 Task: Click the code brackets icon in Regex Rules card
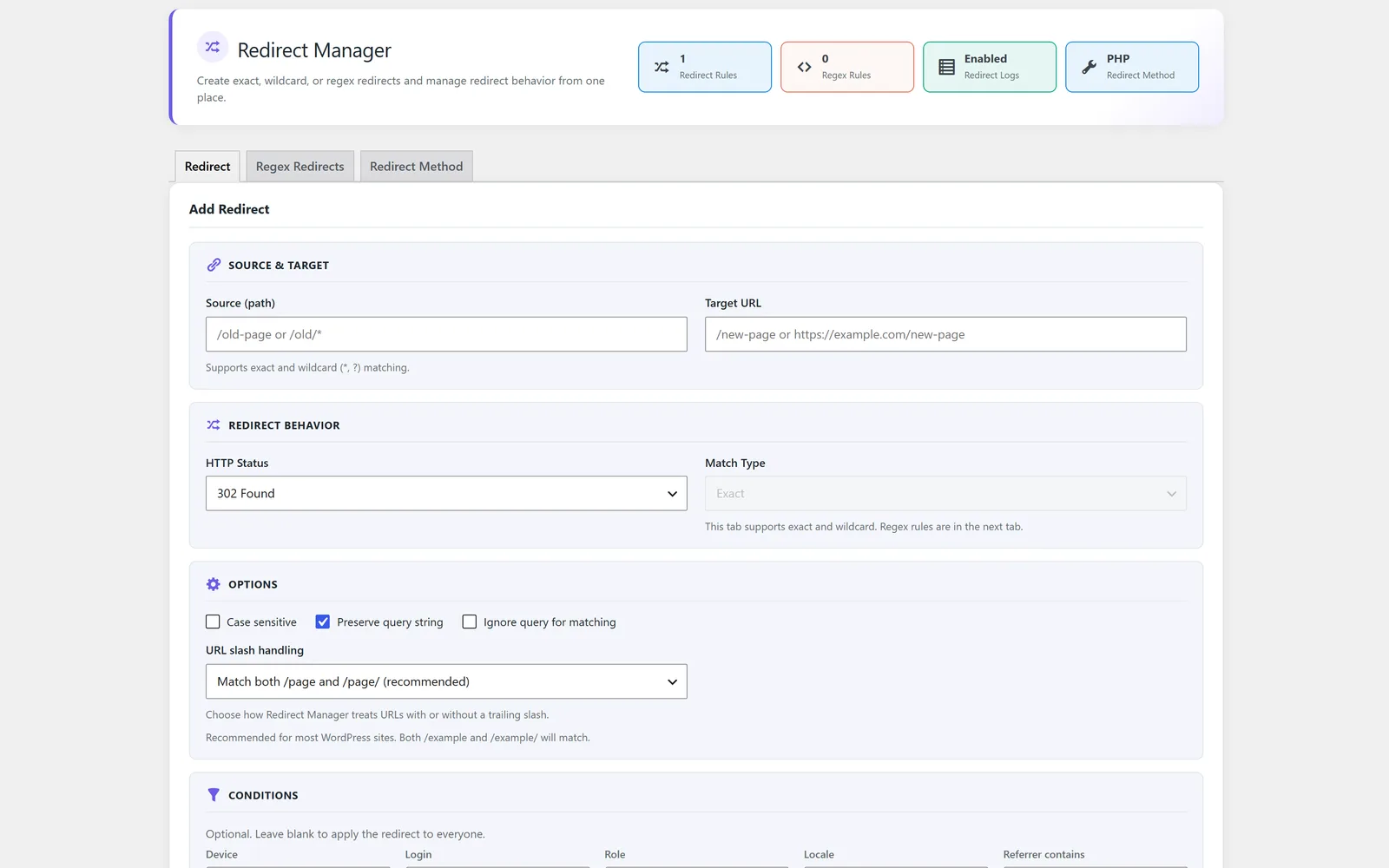pos(804,67)
